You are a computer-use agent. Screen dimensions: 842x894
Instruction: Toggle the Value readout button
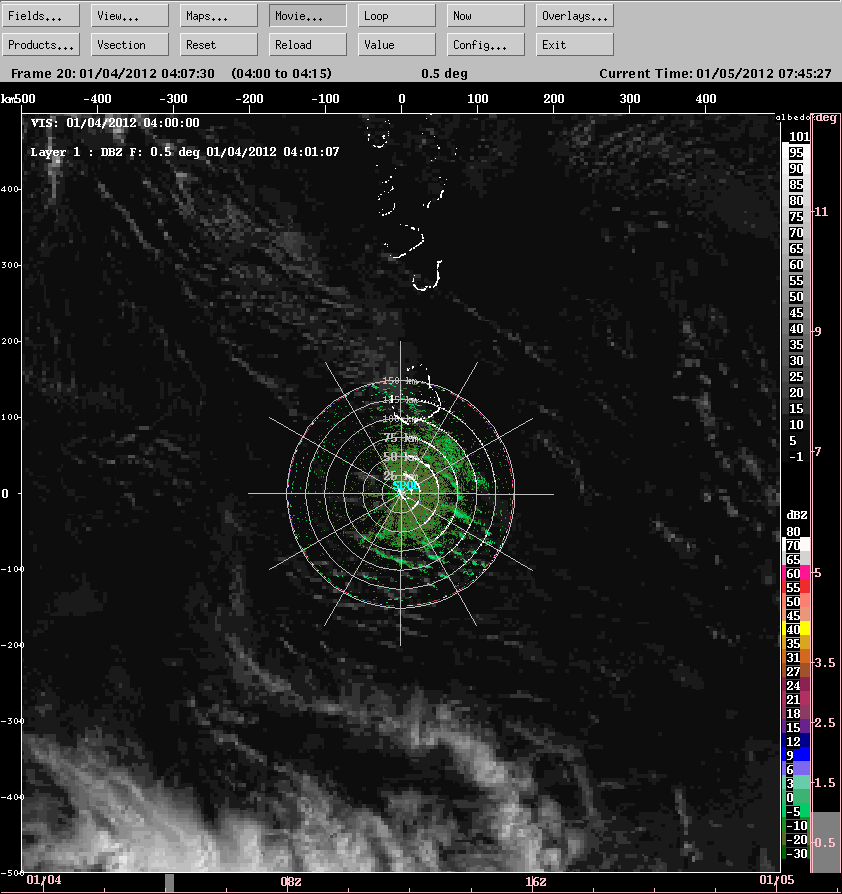click(x=397, y=45)
